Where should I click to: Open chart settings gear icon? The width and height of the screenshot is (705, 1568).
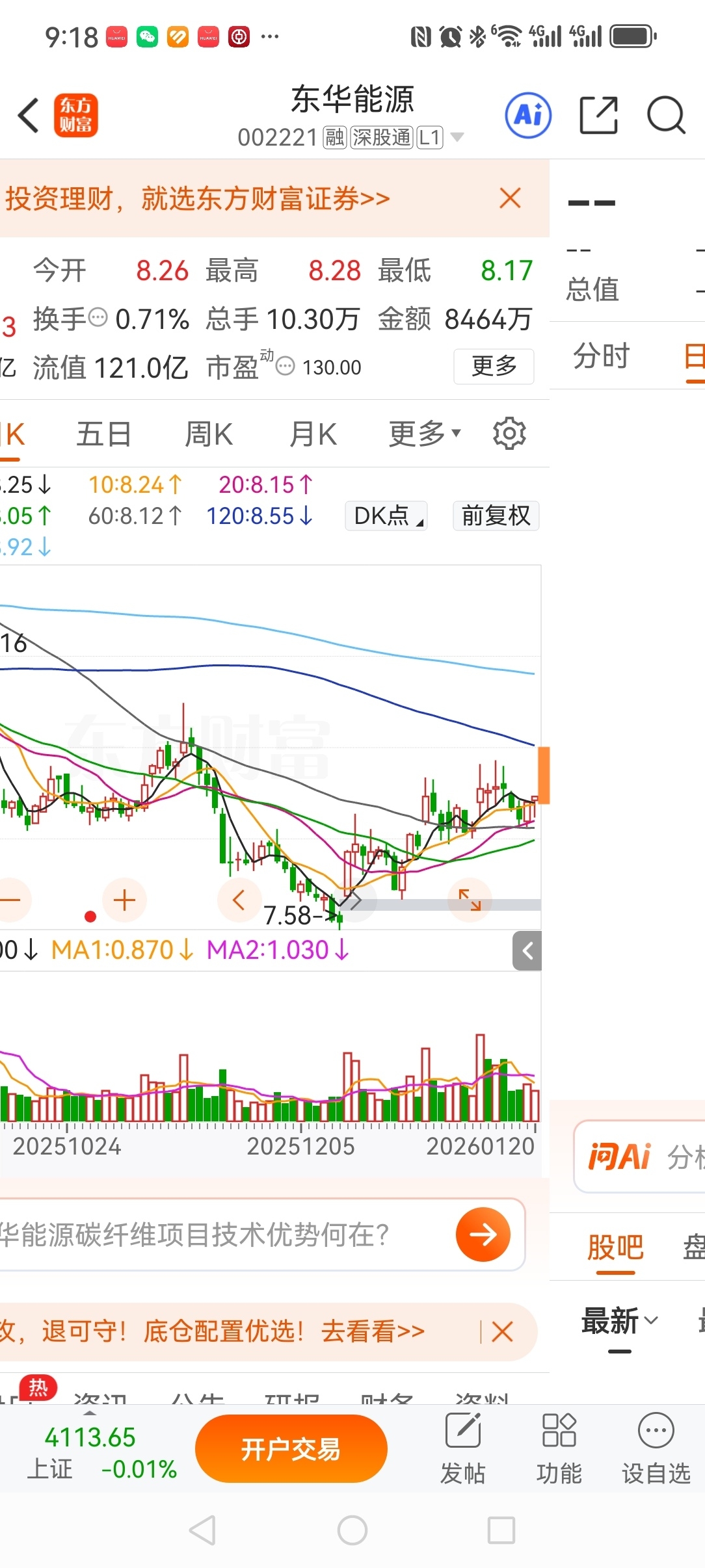(x=509, y=433)
